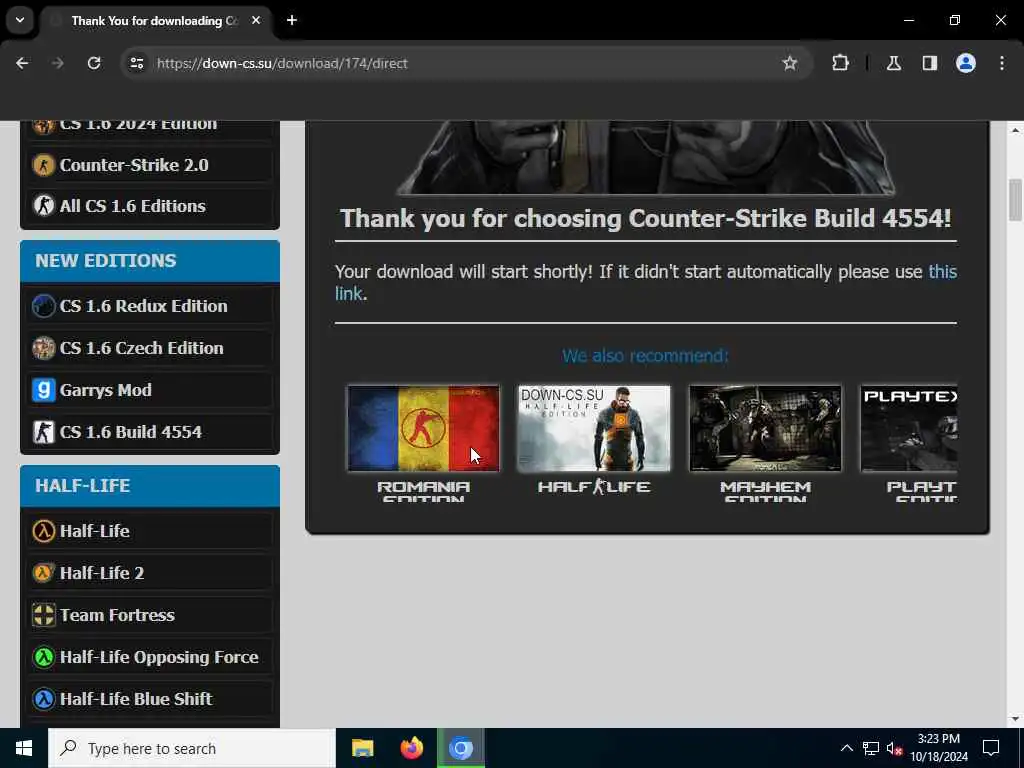Select the 'Thank You for downloading' tab

155,21
